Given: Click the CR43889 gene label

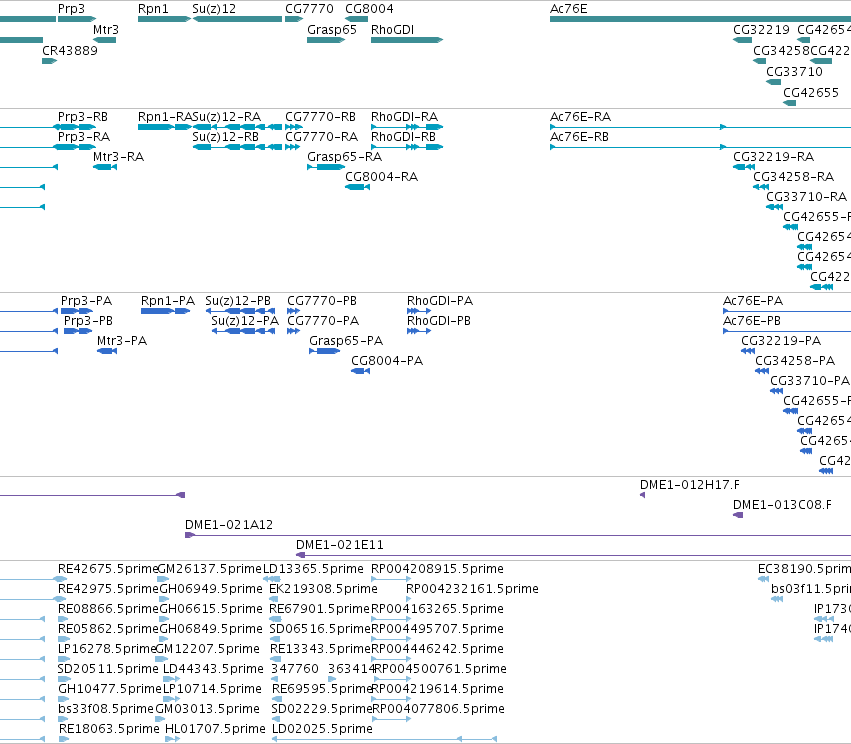Looking at the screenshot, I should click(x=69, y=50).
